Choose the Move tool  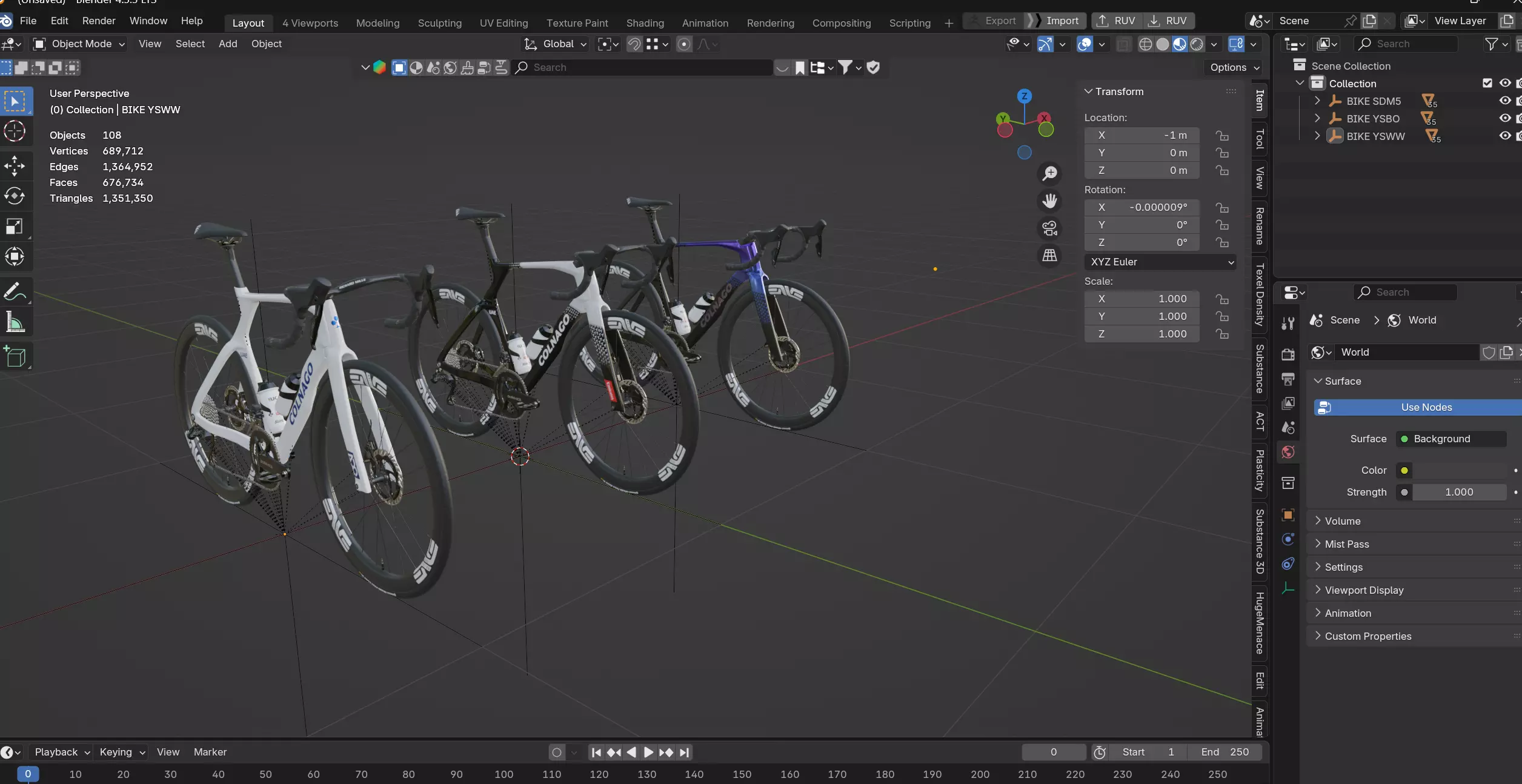[x=15, y=166]
